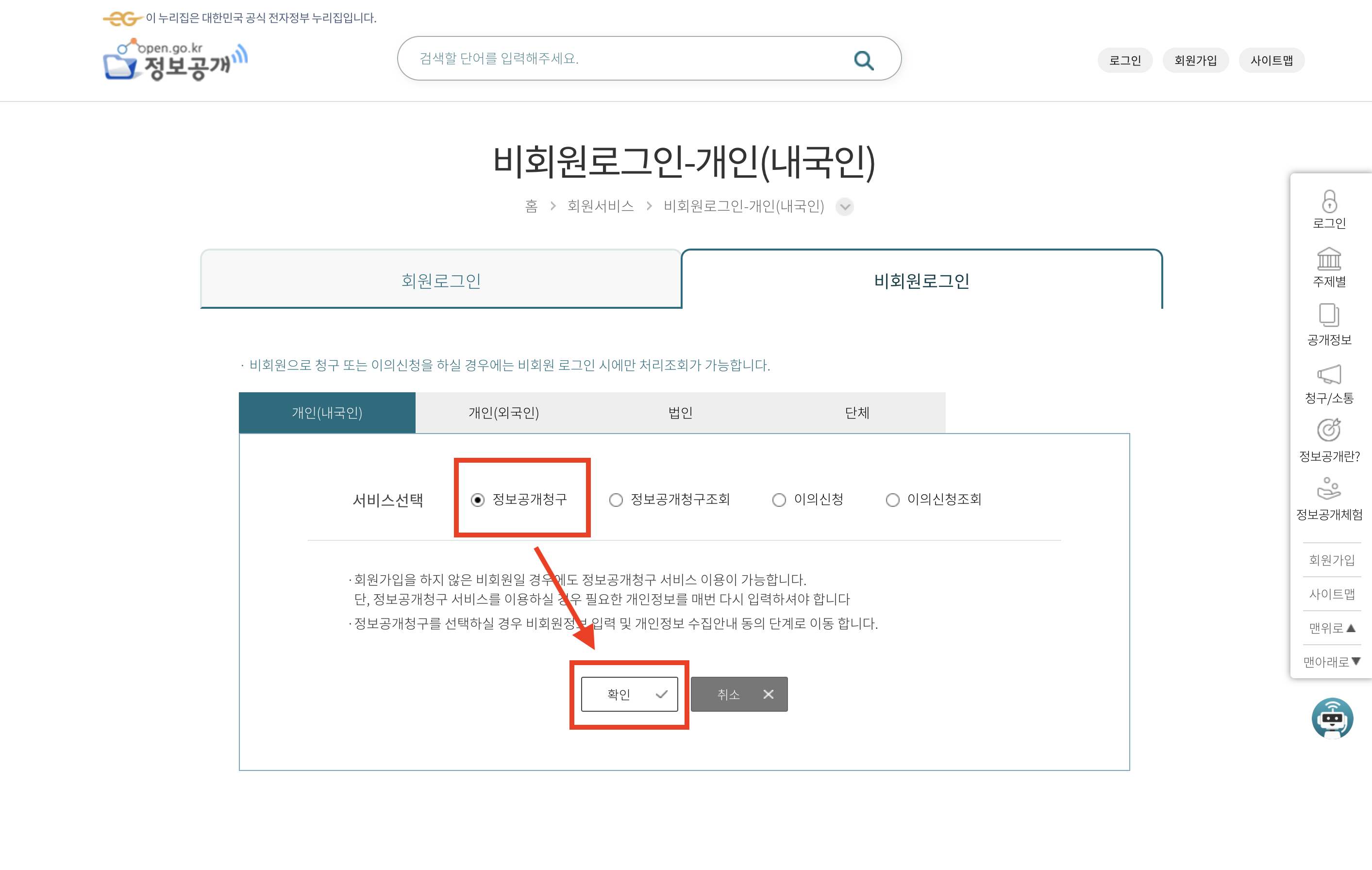Open the chatbot robot icon
Screen dimensions: 1372x870
(1332, 718)
